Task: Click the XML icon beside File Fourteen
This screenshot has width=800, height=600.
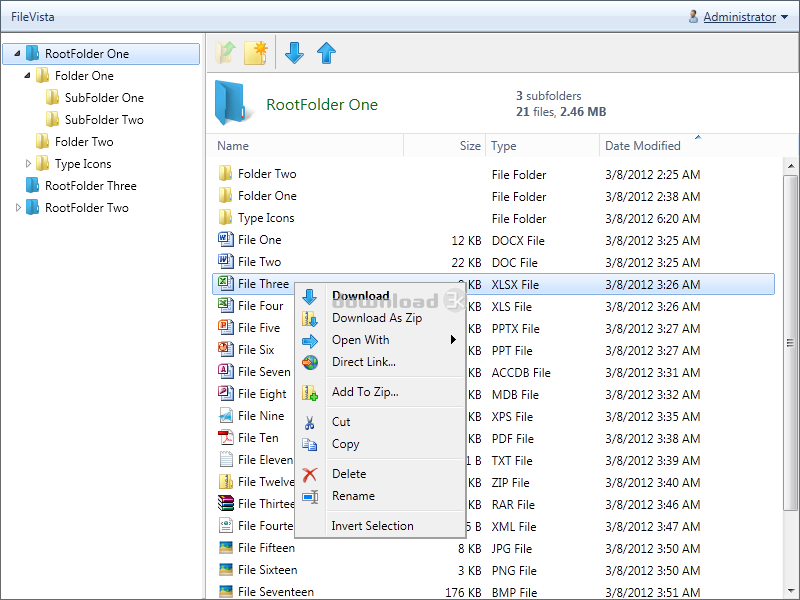Action: (x=226, y=525)
